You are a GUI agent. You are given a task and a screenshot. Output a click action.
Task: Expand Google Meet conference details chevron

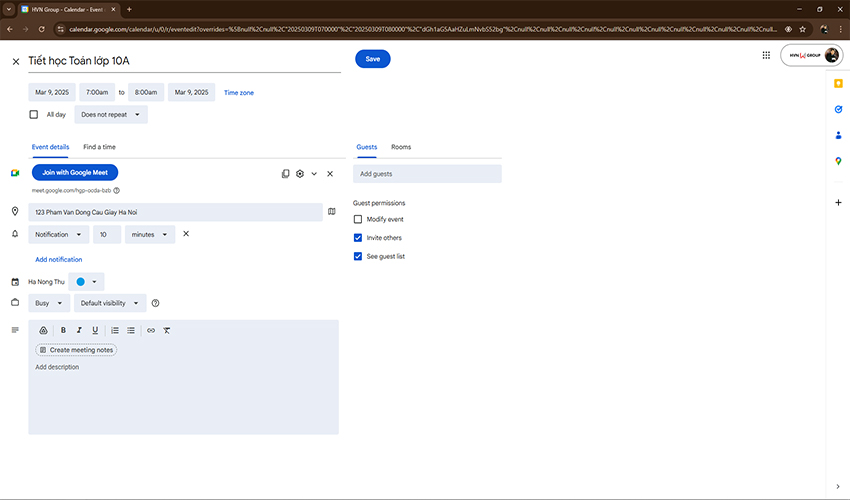coord(314,174)
